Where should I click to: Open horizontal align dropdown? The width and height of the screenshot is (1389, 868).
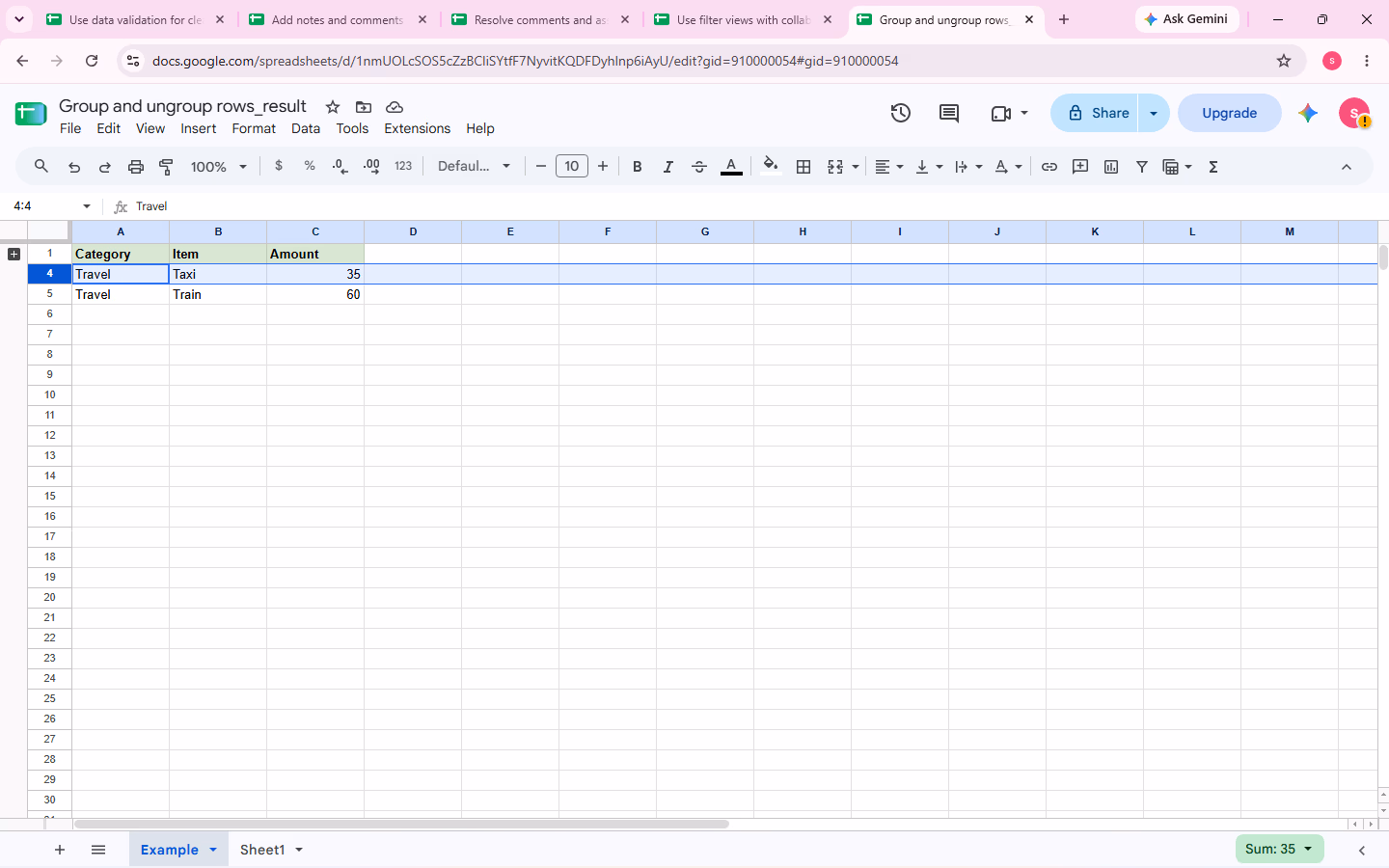click(x=889, y=167)
